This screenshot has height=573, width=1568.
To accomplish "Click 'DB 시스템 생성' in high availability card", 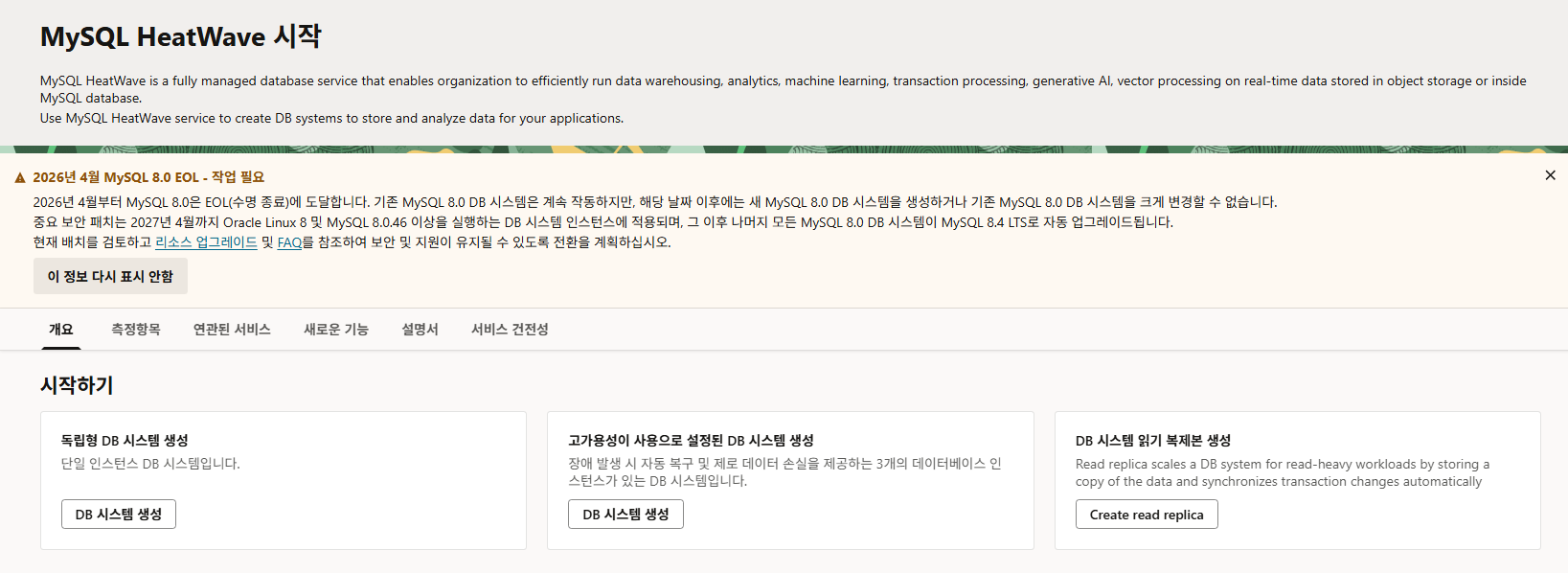I will pyautogui.click(x=625, y=514).
